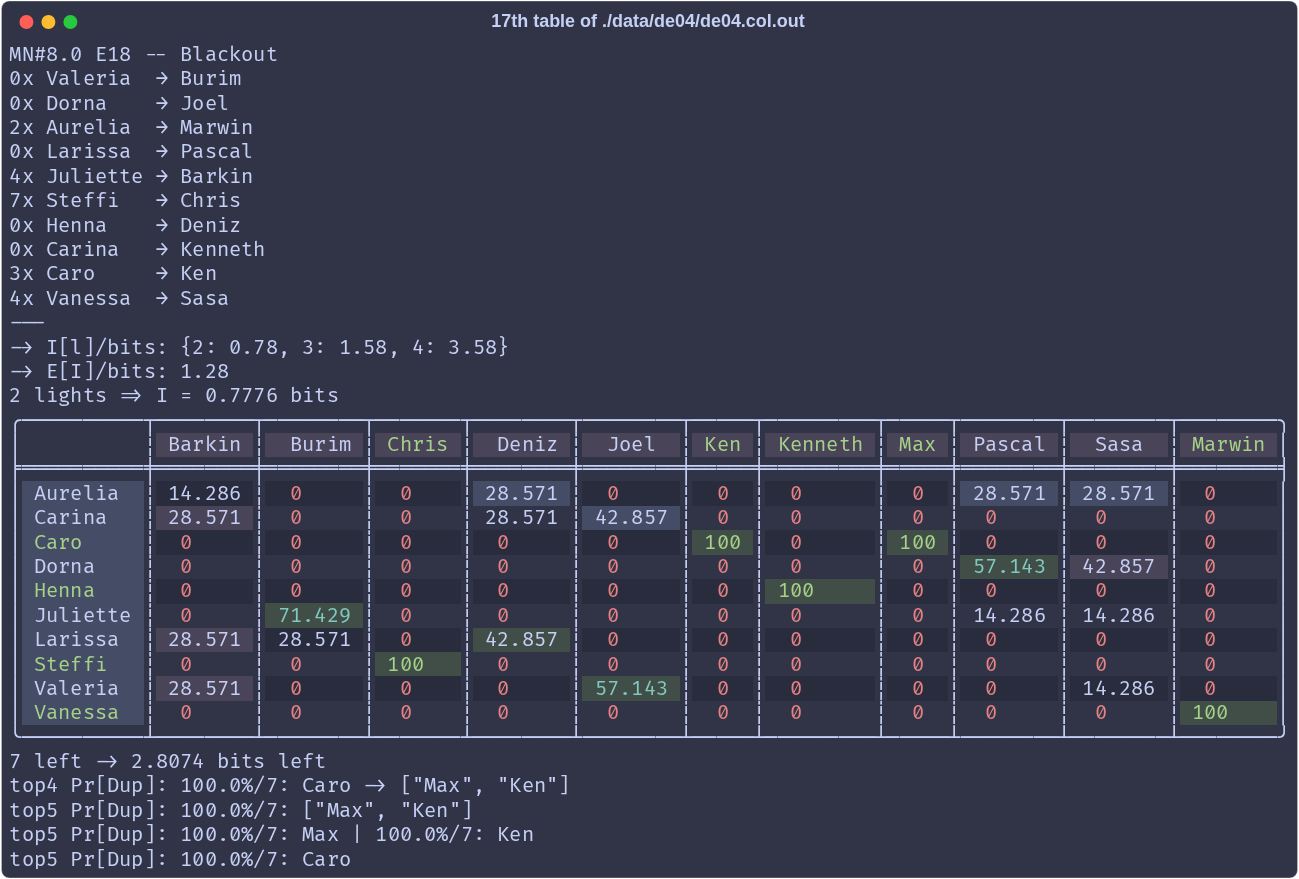Click the 100 cell for Steffi and Chris
Viewport: 1299px width, 879px height.
click(x=417, y=664)
